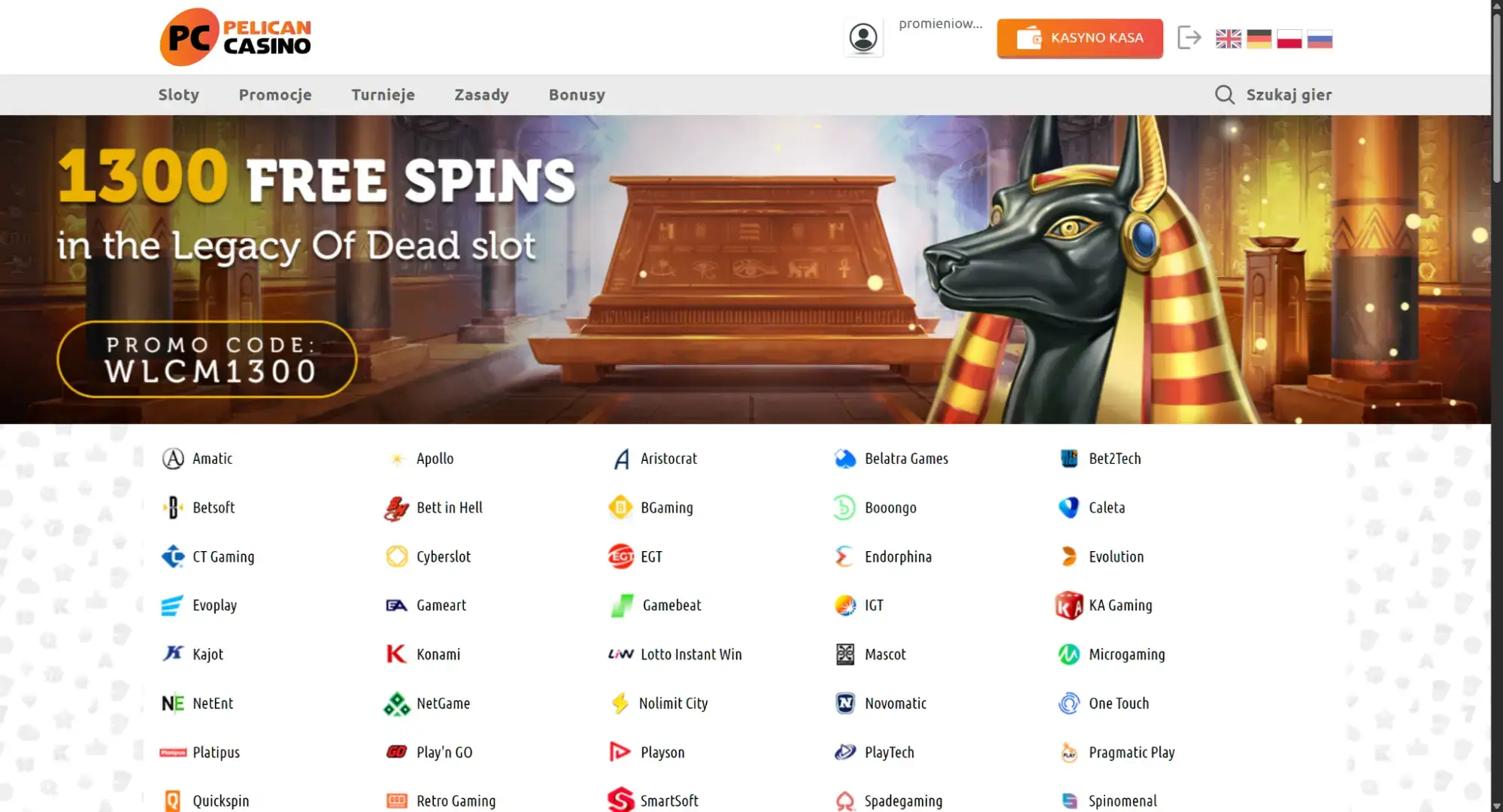Image resolution: width=1503 pixels, height=812 pixels.
Task: Select the Pragmatic Play provider link
Action: click(x=1117, y=752)
